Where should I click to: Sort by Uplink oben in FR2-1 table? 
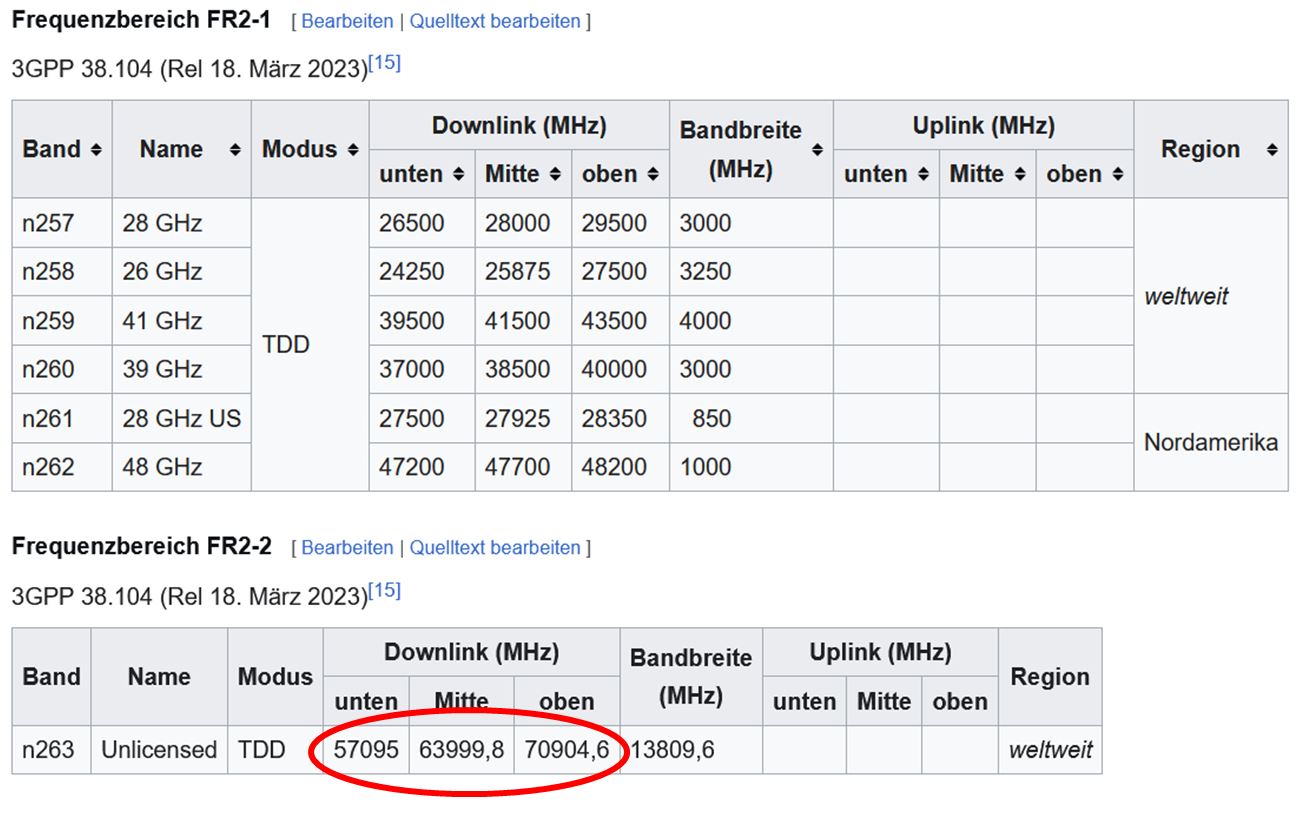click(x=1117, y=174)
